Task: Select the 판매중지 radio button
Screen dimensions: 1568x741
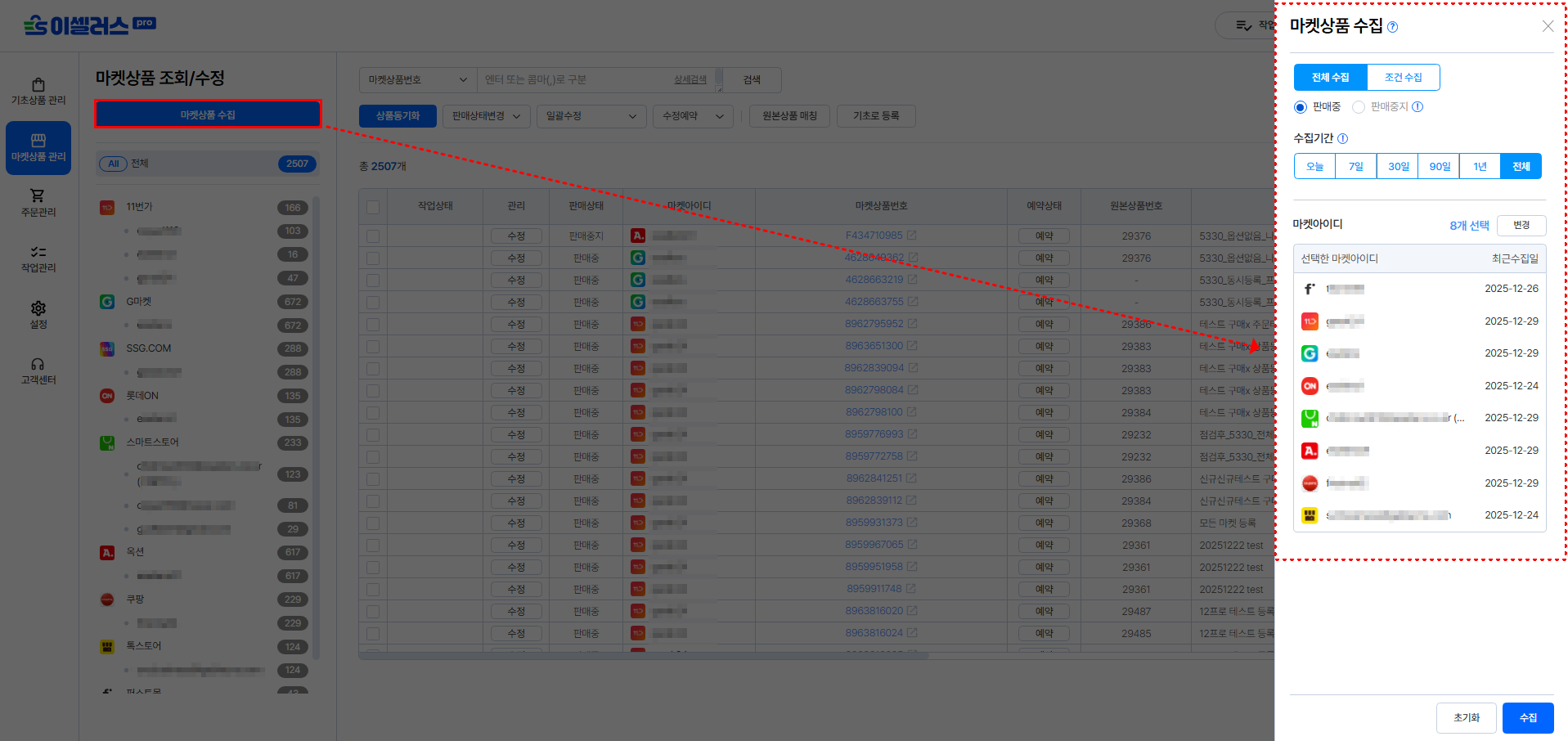Action: [x=1359, y=107]
